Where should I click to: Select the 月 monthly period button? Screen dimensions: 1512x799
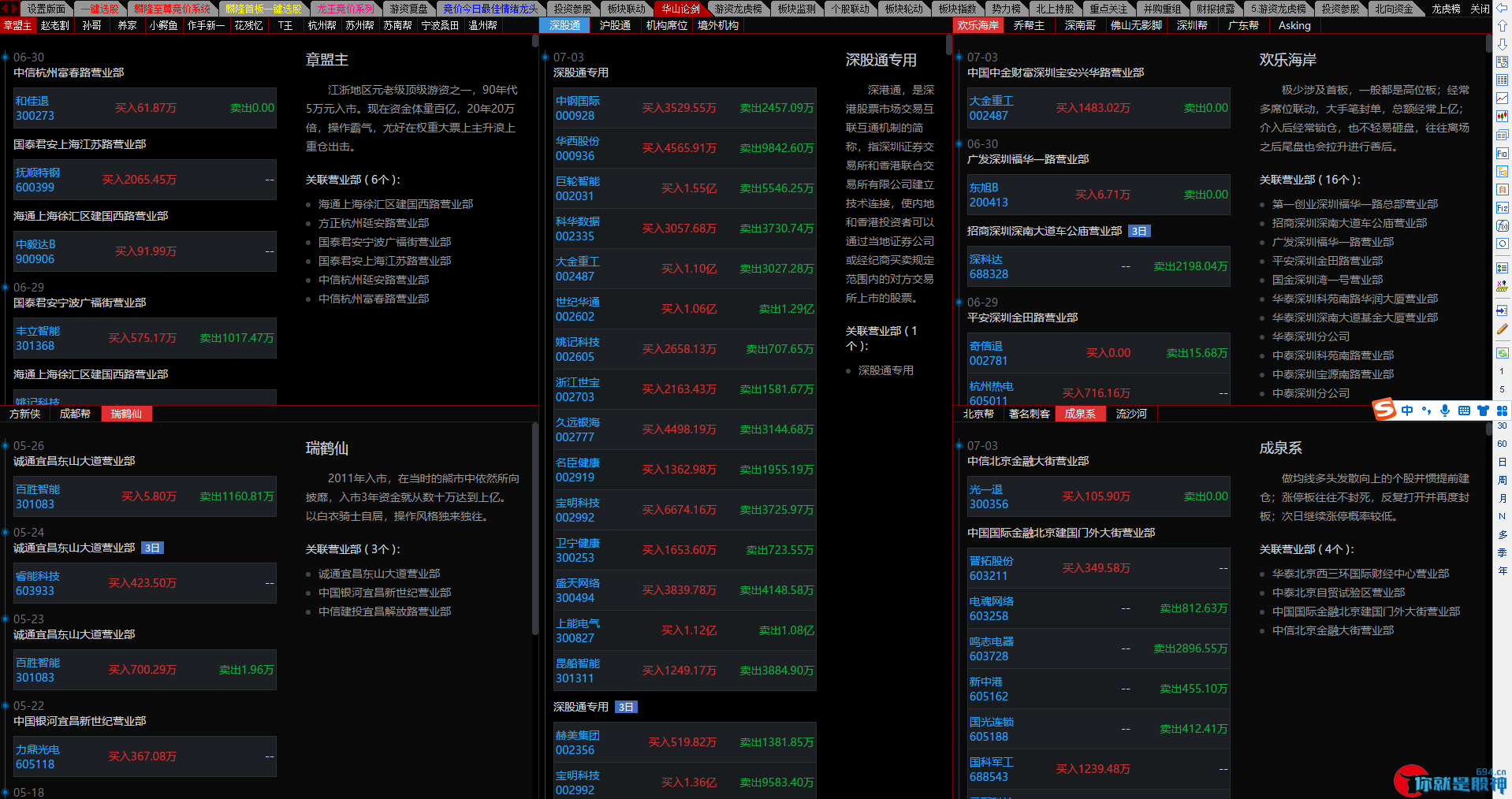click(1502, 498)
